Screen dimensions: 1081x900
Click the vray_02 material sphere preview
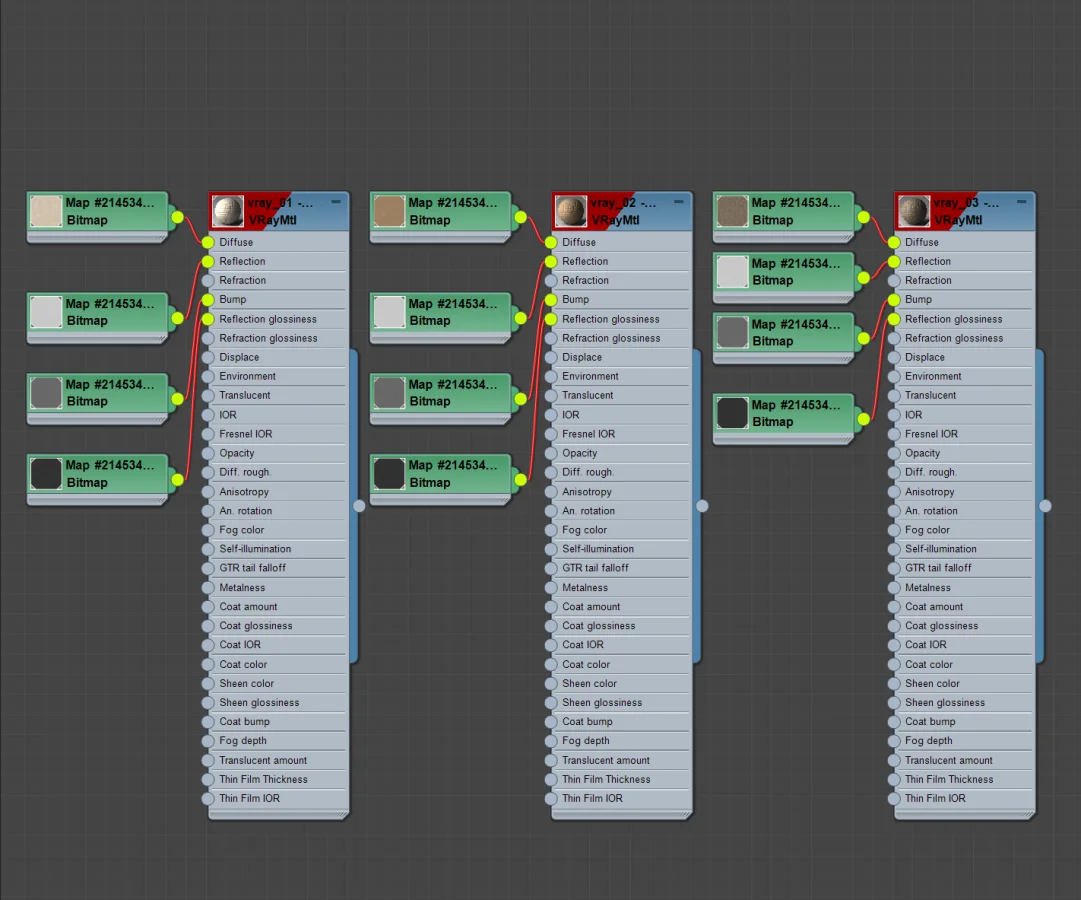(x=571, y=211)
